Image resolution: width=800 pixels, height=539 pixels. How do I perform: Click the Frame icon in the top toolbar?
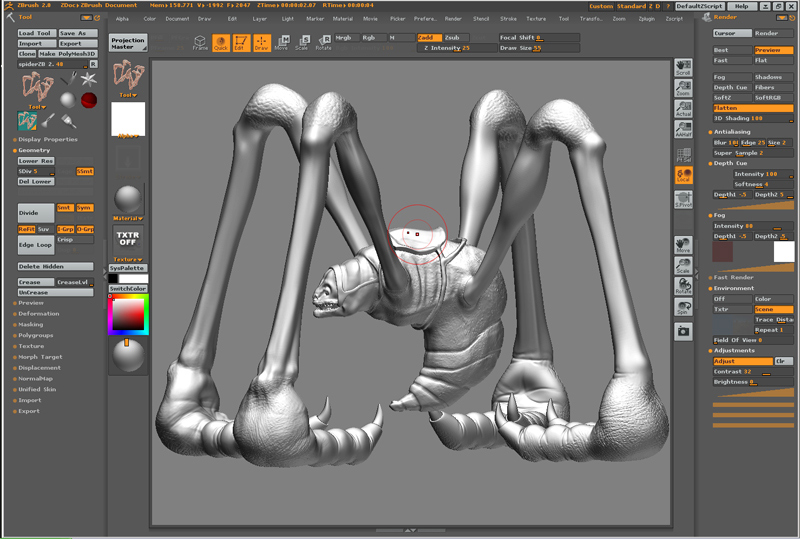(200, 43)
